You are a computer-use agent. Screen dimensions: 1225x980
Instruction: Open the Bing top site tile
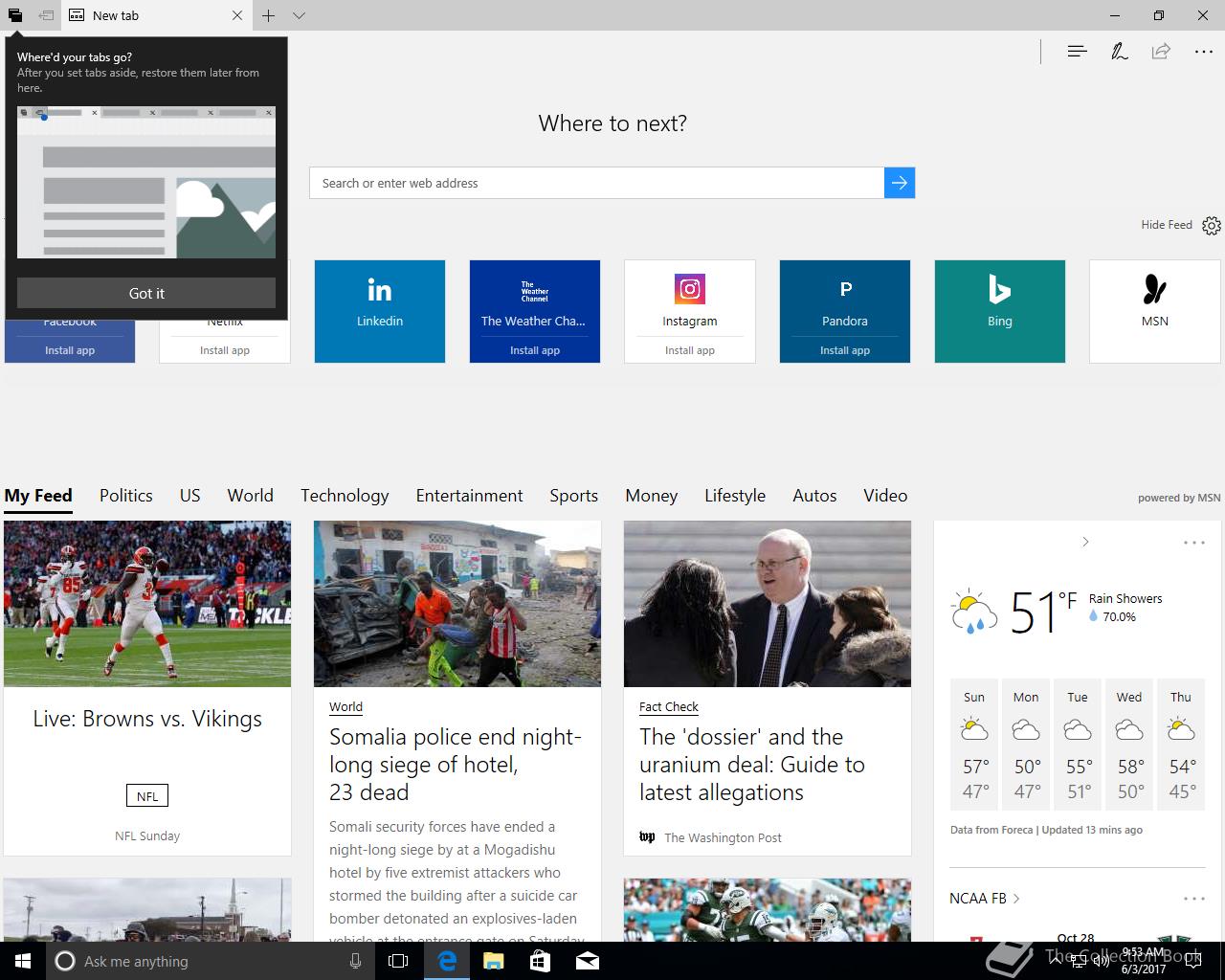pos(1000,311)
